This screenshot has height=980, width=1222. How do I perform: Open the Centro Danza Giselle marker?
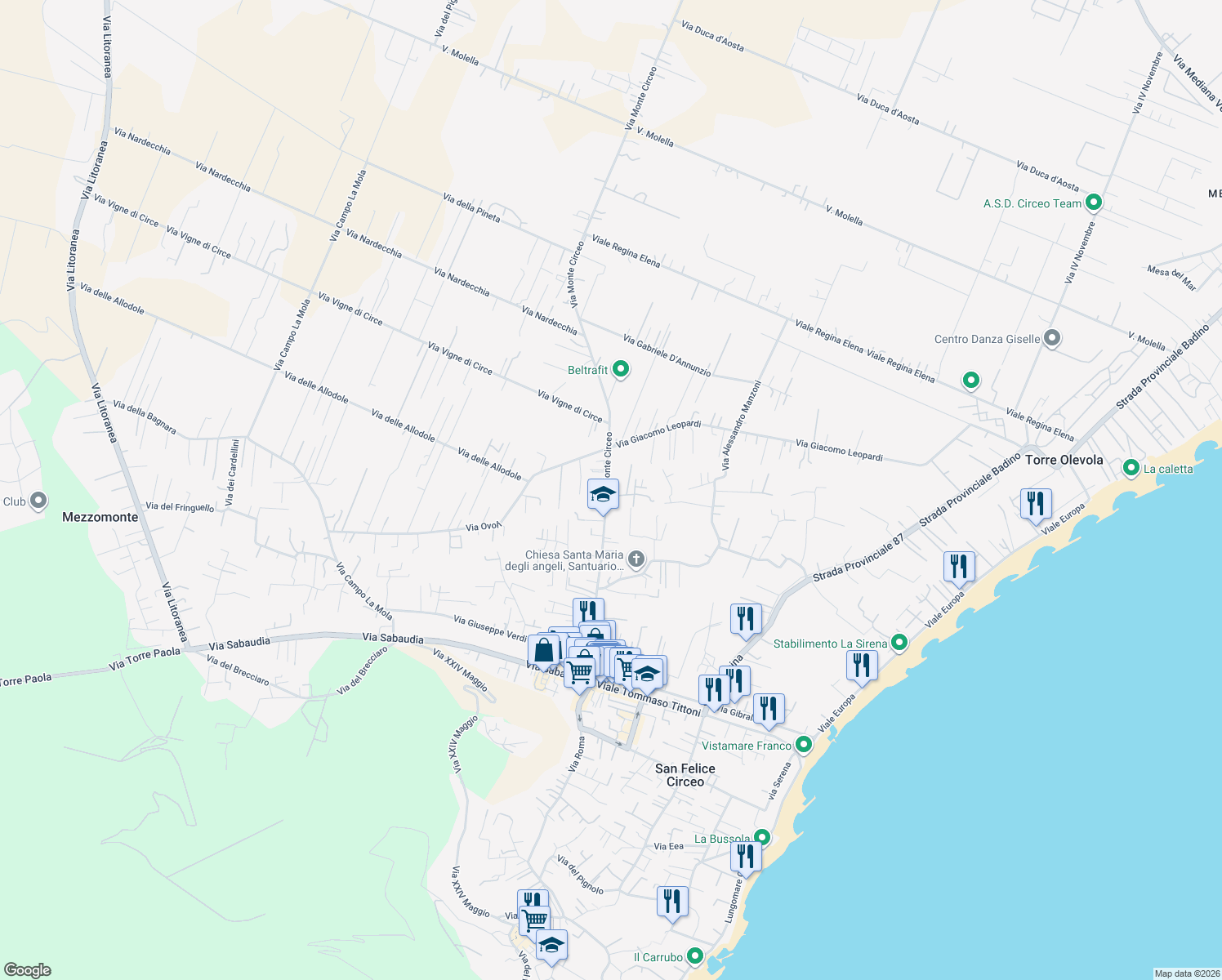pyautogui.click(x=1052, y=336)
